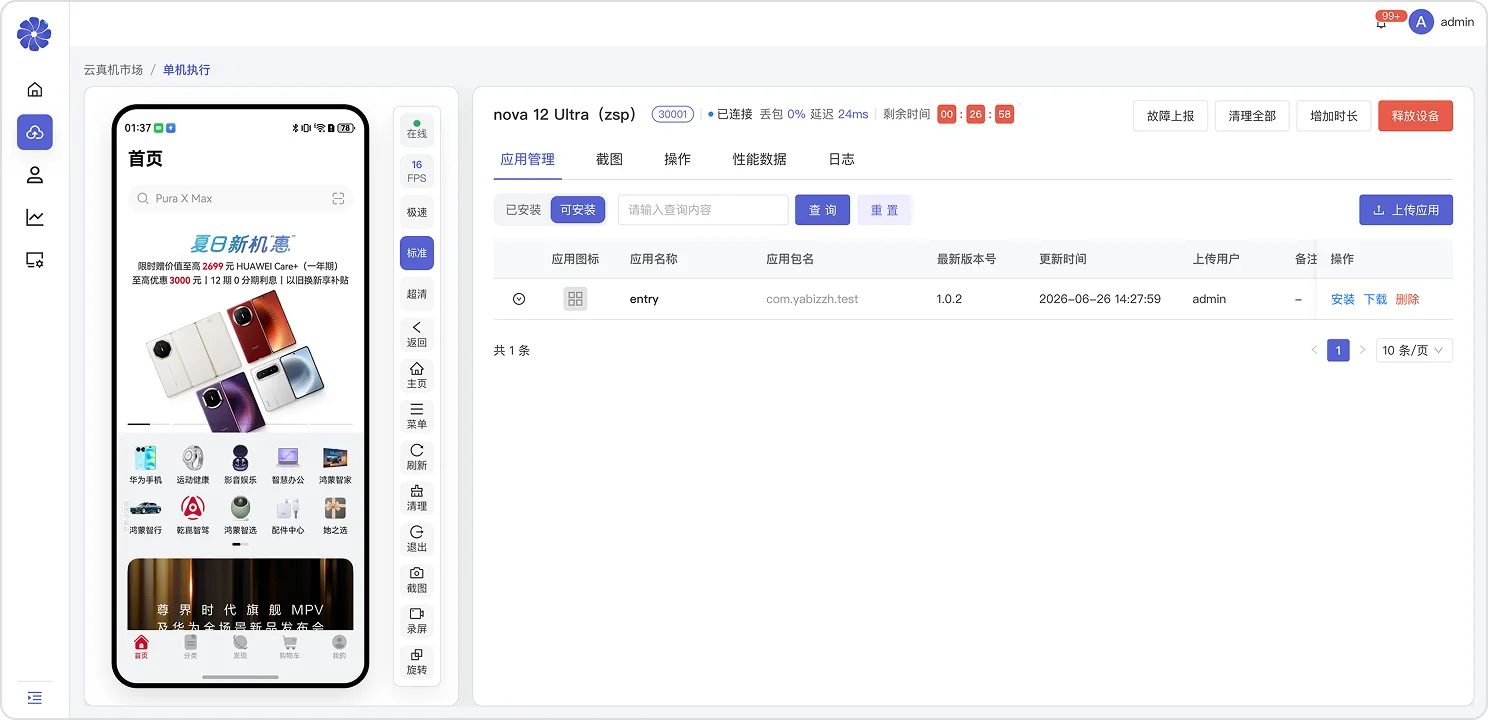Click the flower logo at top left
Image resolution: width=1488 pixels, height=720 pixels.
34,34
